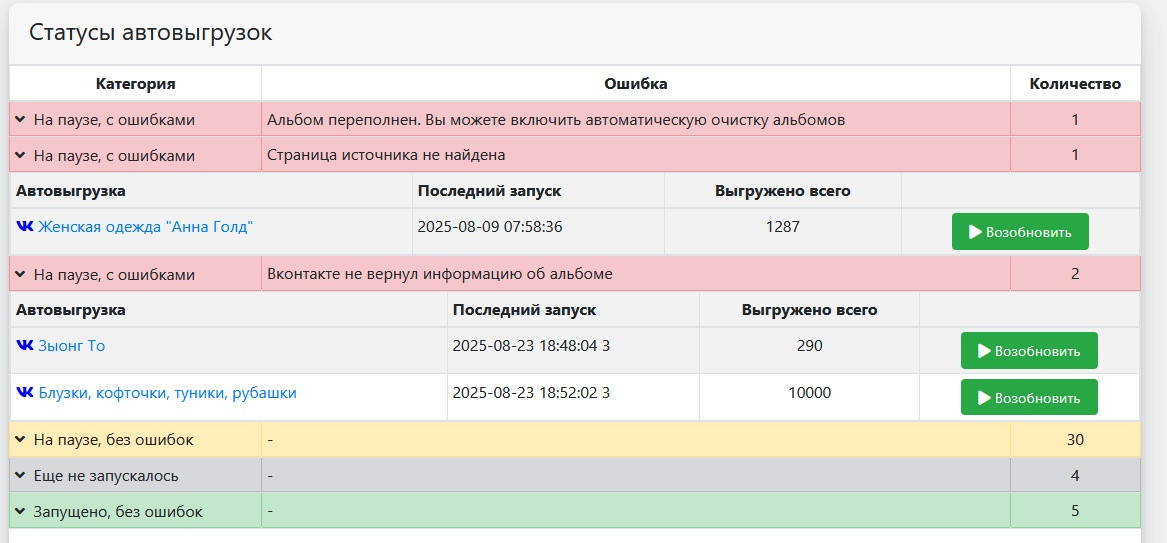
Task: Expand the "На паузе, без ошибок" group
Action: coord(20,440)
